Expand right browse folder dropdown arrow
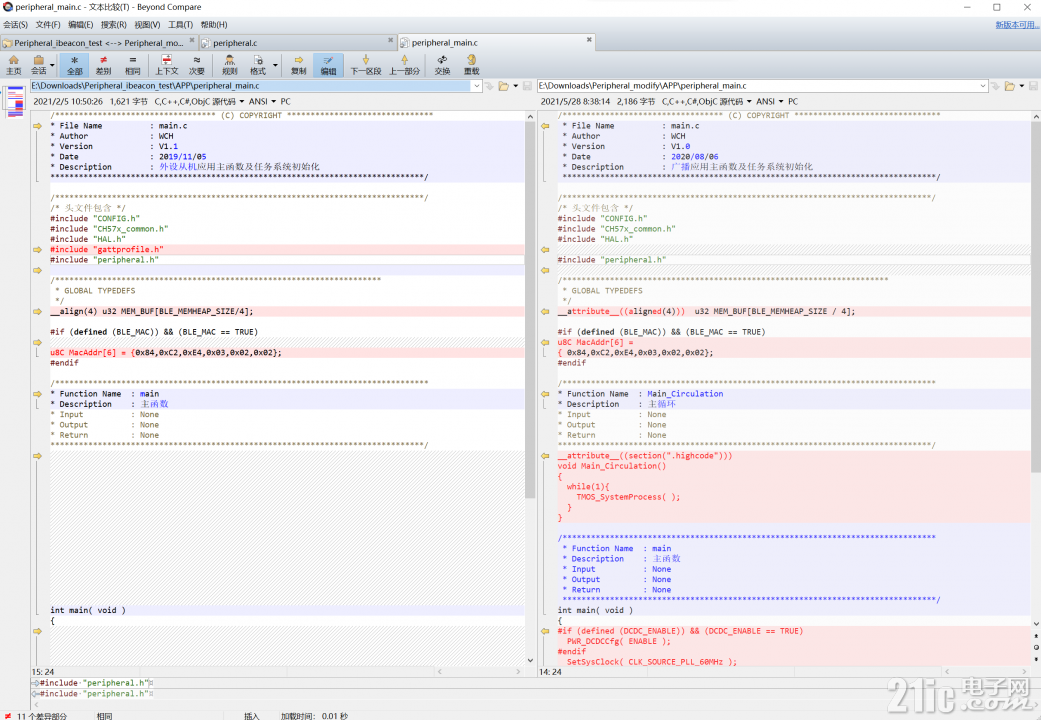 pos(1022,86)
